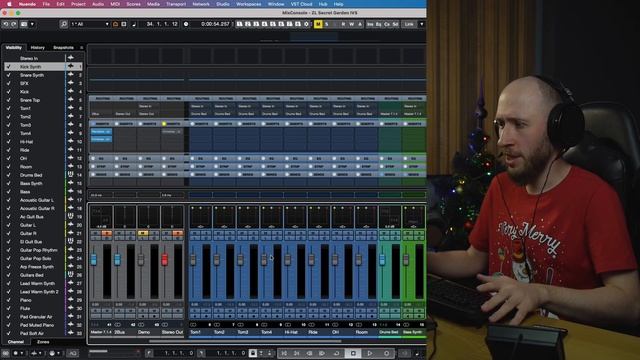Deactivate all Mute states with M button
This screenshot has height=360, width=640.
click(318, 24)
